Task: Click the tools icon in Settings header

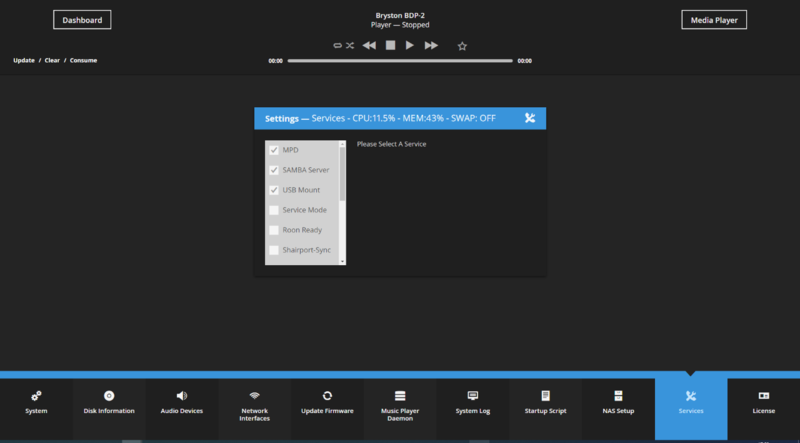Action: [530, 118]
